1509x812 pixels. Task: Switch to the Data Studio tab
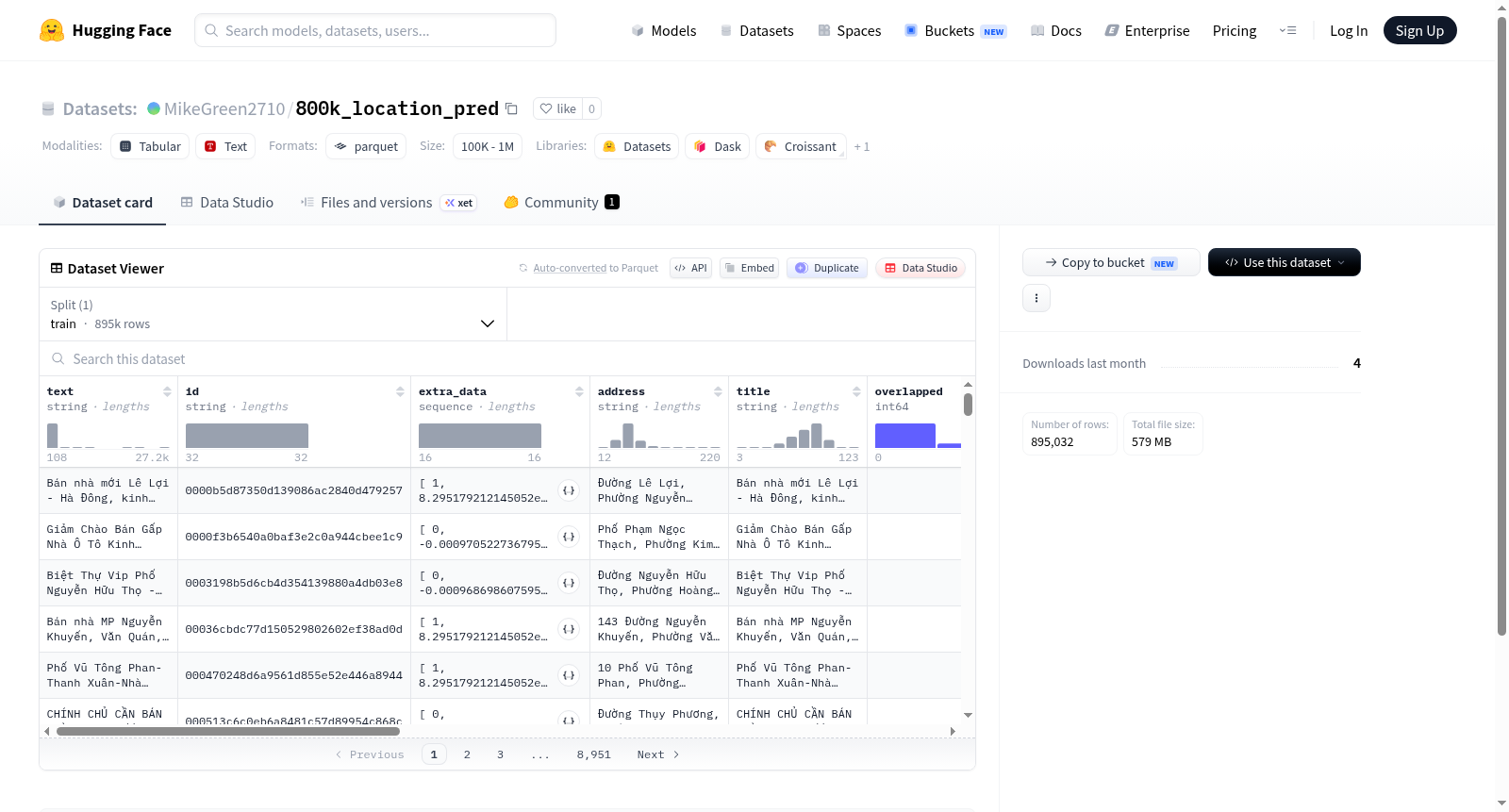pos(227,203)
